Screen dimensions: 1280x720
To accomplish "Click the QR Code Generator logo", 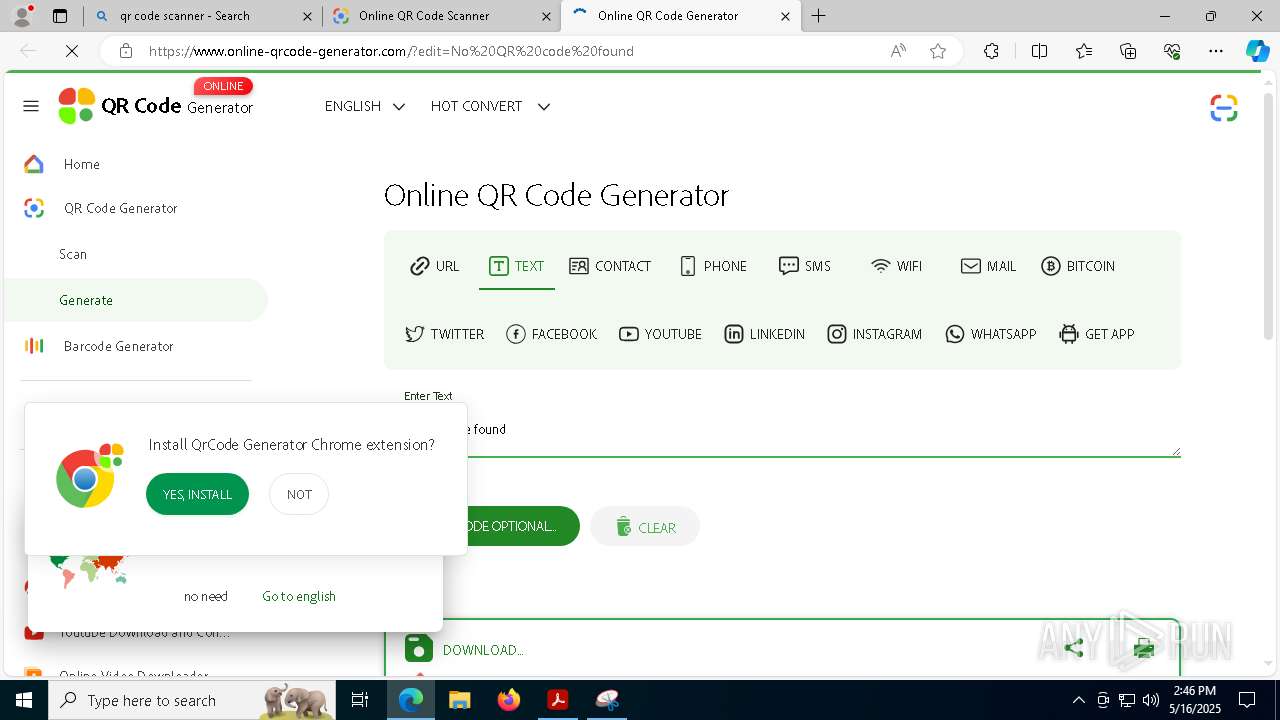I will 156,105.
